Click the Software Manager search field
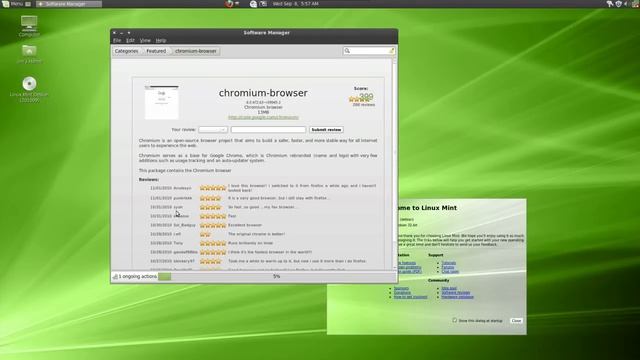The image size is (640, 360). 369,51
